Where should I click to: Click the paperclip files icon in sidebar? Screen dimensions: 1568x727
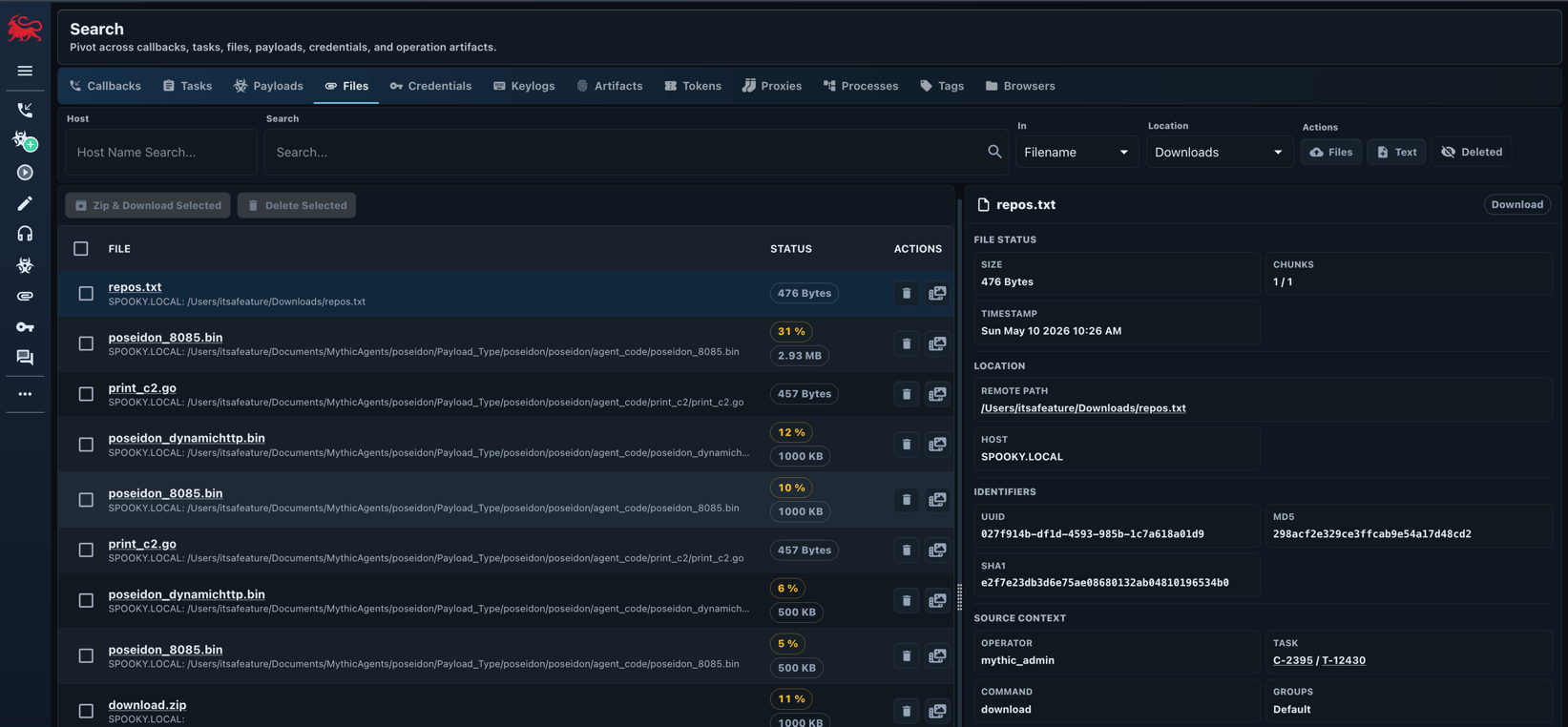25,296
